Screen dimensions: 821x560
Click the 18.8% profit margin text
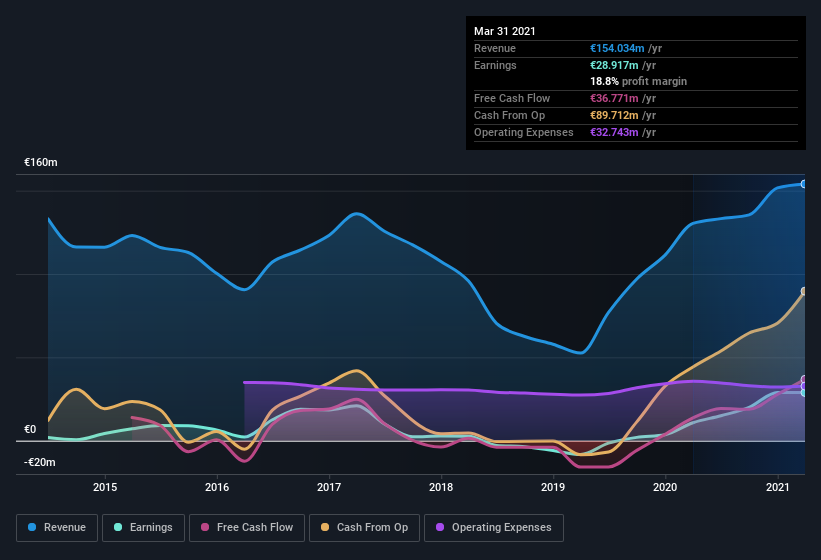639,81
